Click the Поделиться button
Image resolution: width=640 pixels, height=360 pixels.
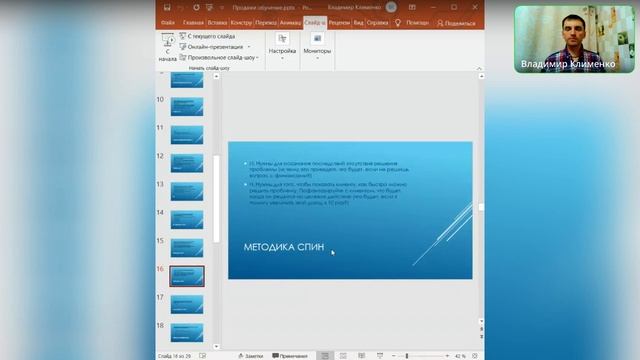coord(456,23)
